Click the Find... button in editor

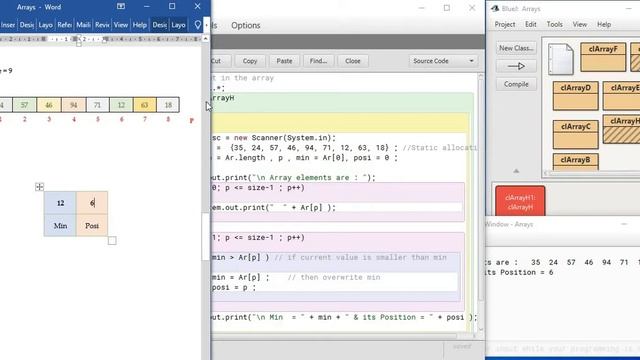[318, 61]
